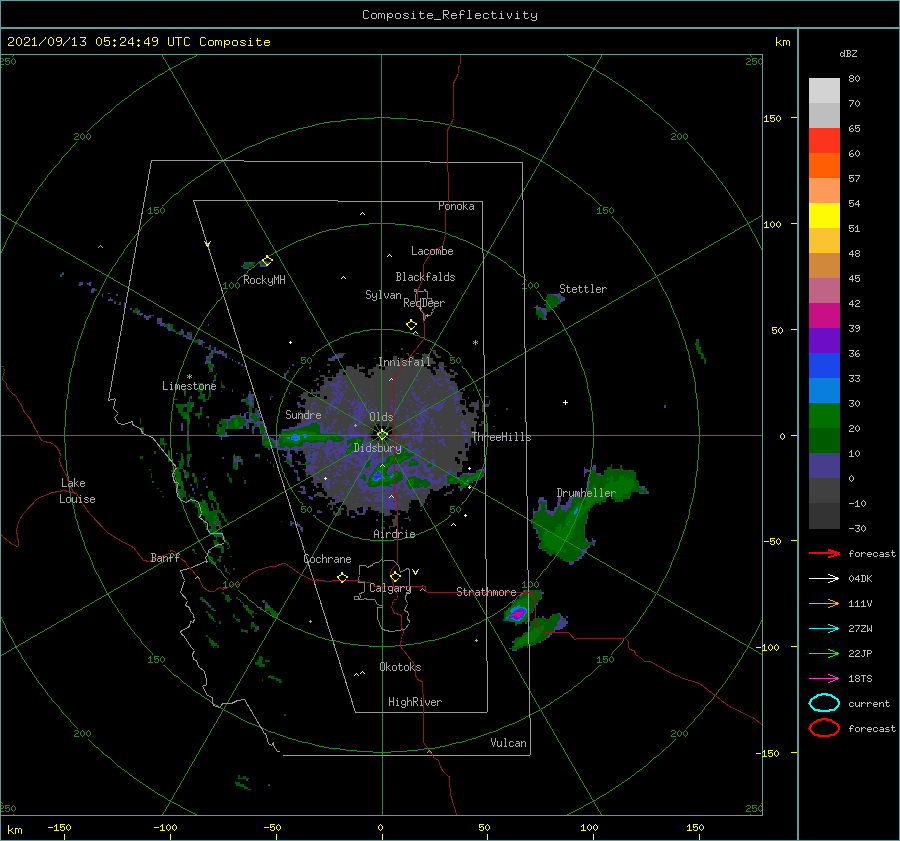900x841 pixels.
Task: Select the 51 dBZ yellow color swatch
Action: coord(824,215)
